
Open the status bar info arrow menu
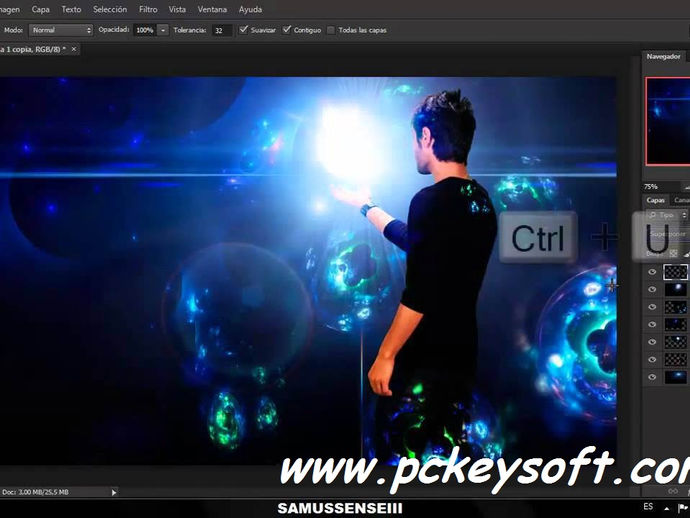pyautogui.click(x=114, y=492)
